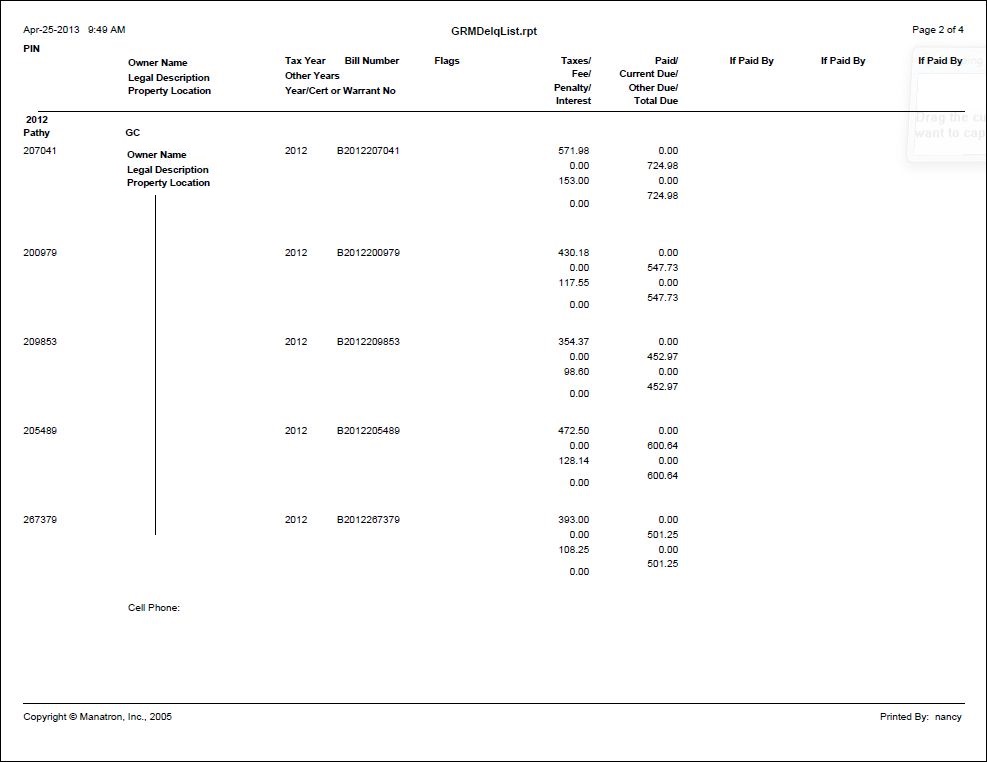Click the Other Due/ header label
Image resolution: width=987 pixels, height=762 pixels.
(653, 87)
